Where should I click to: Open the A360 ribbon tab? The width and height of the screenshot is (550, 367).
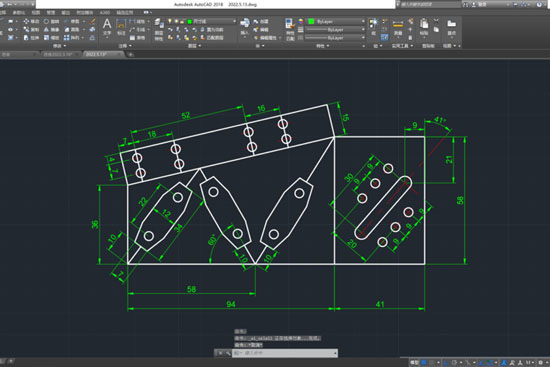click(105, 13)
